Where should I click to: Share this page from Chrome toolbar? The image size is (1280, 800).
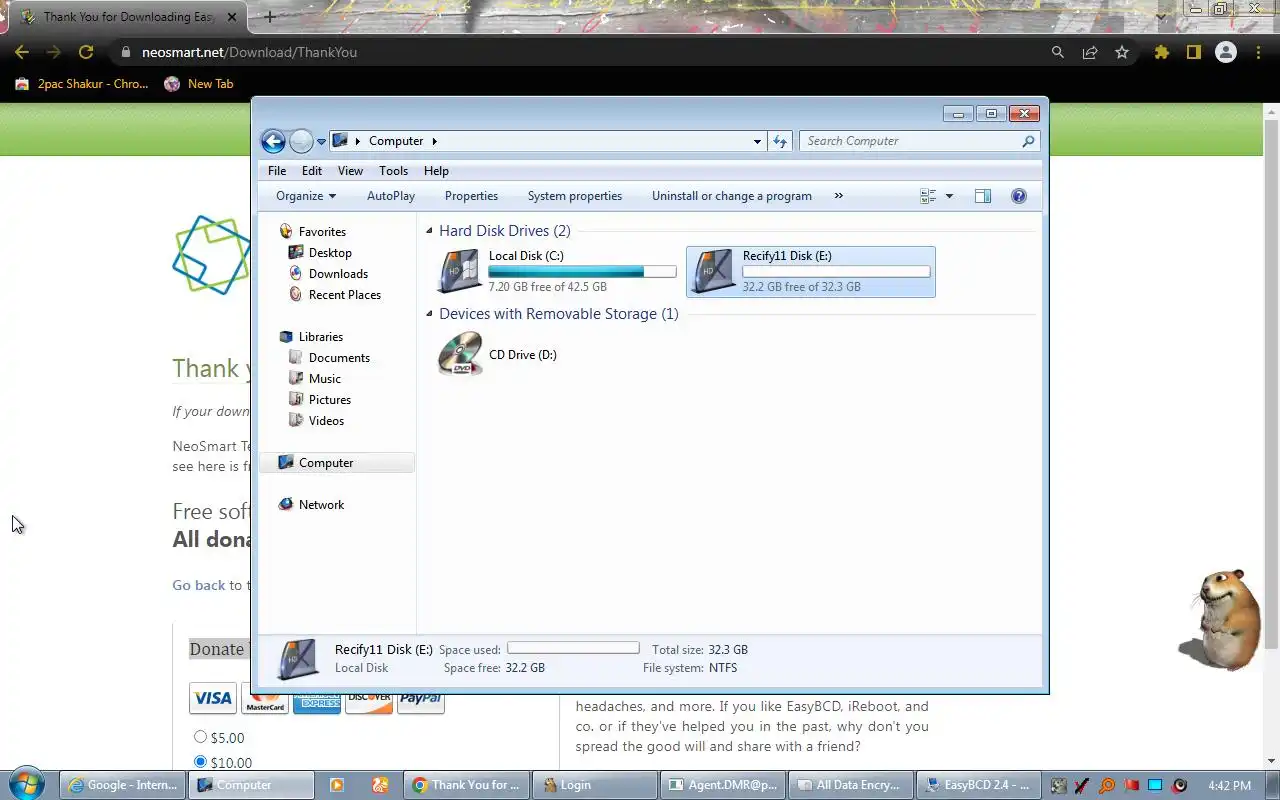click(1090, 52)
